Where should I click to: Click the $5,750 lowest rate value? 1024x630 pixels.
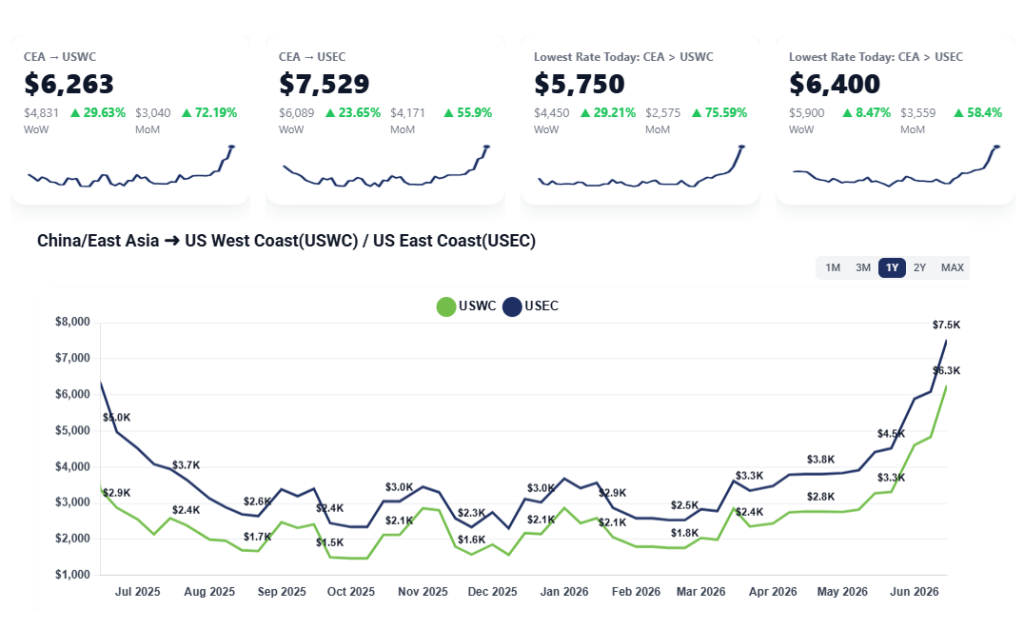[x=579, y=84]
